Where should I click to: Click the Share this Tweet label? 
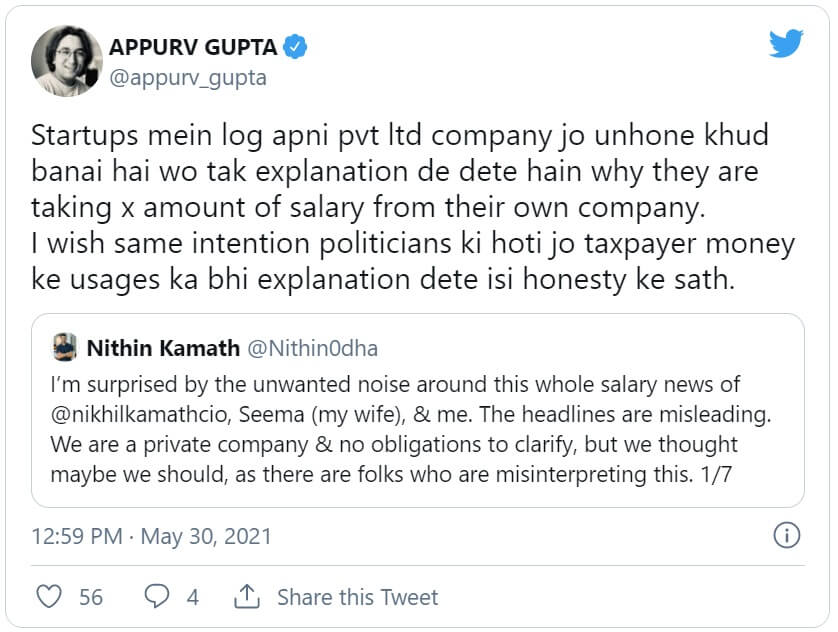click(357, 597)
